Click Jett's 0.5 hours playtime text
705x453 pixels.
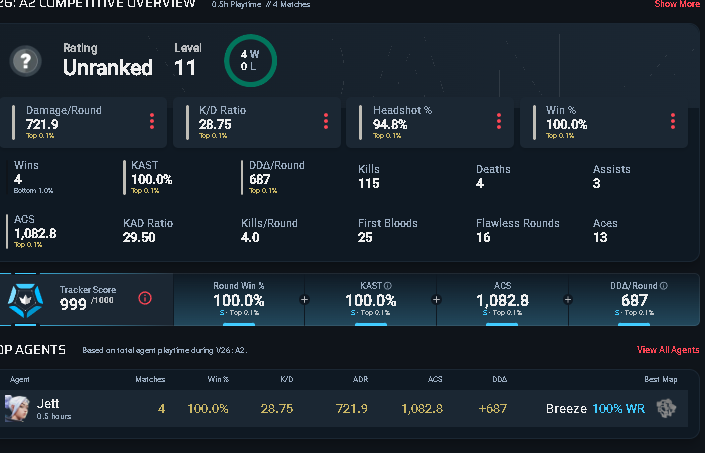(x=54, y=416)
